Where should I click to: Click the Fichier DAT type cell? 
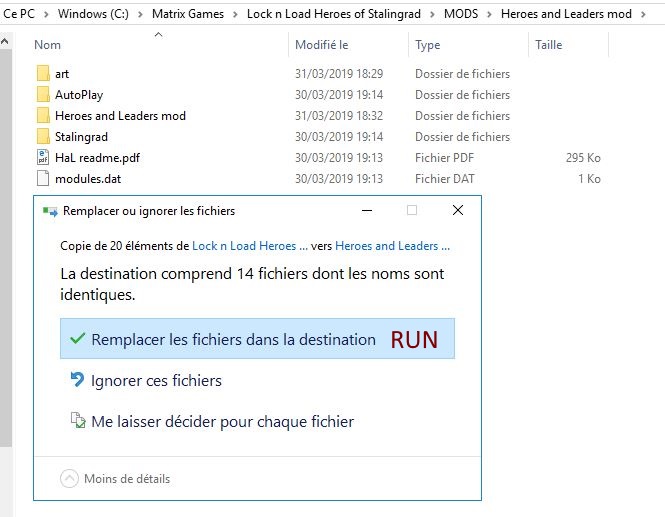coord(445,179)
